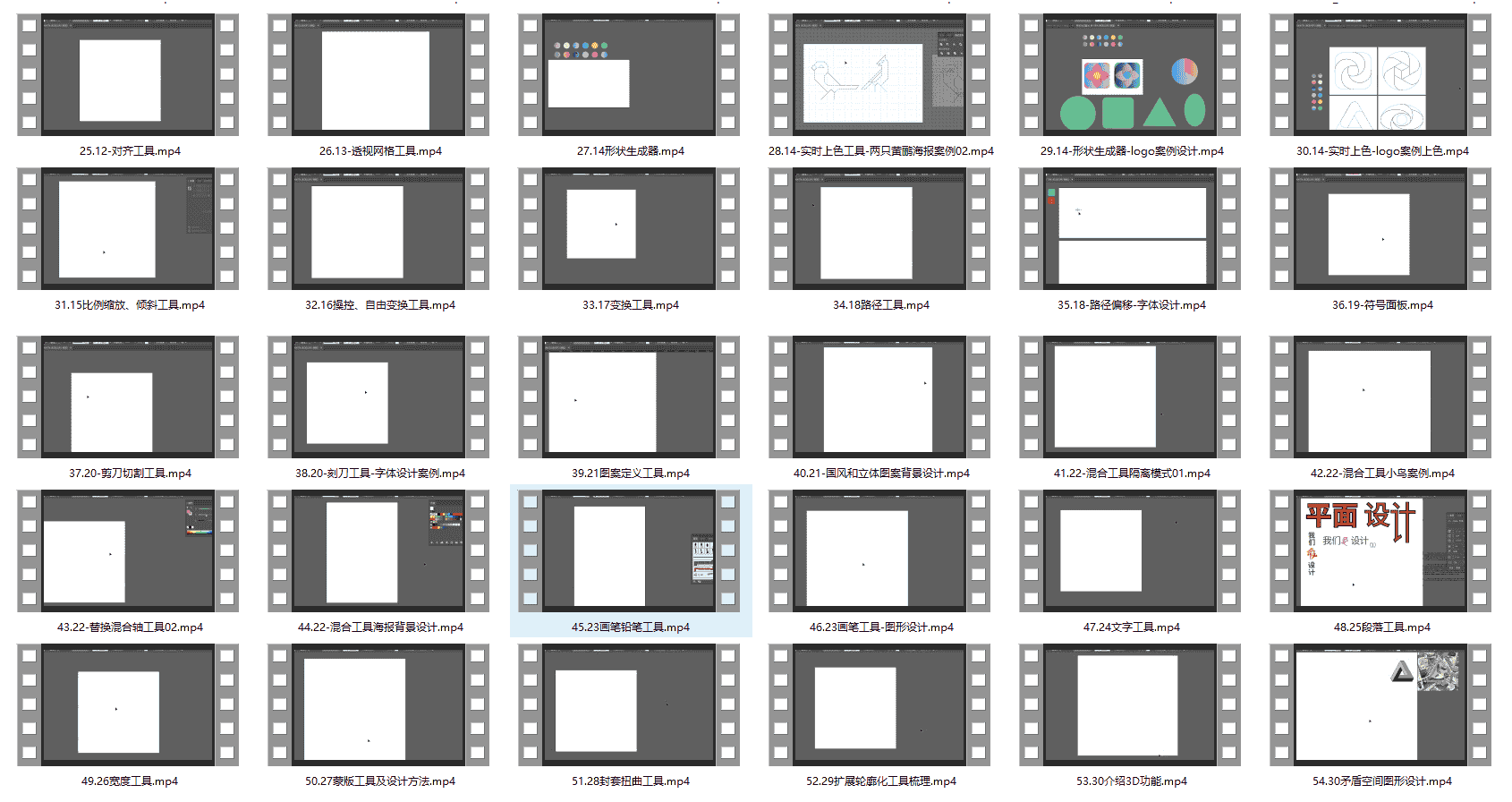
Task: Open 37.20-剪刀切割工具.mp4 thumbnail
Action: [128, 397]
